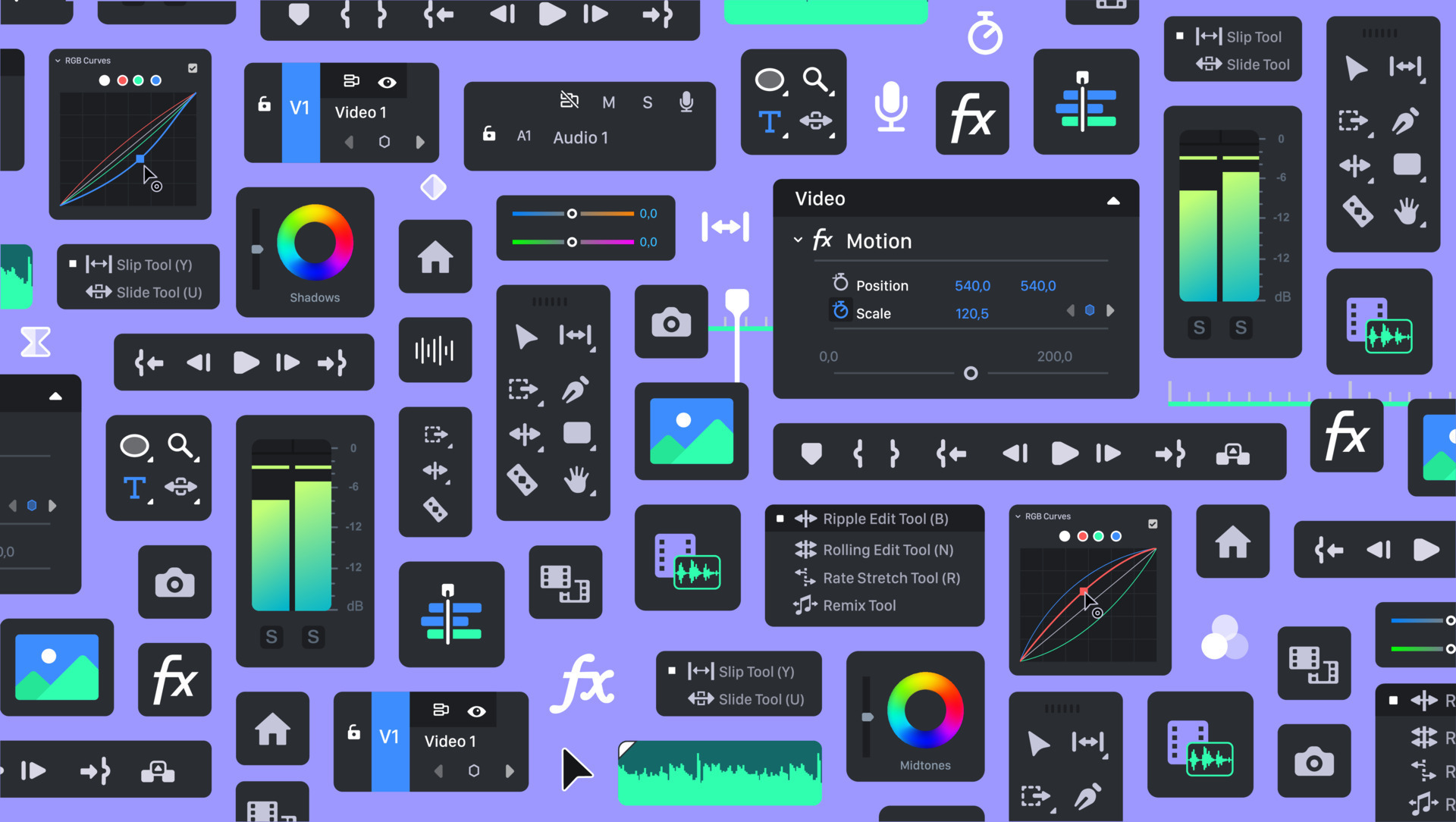Select the Rate Stretch Tool from the menu

(892, 578)
